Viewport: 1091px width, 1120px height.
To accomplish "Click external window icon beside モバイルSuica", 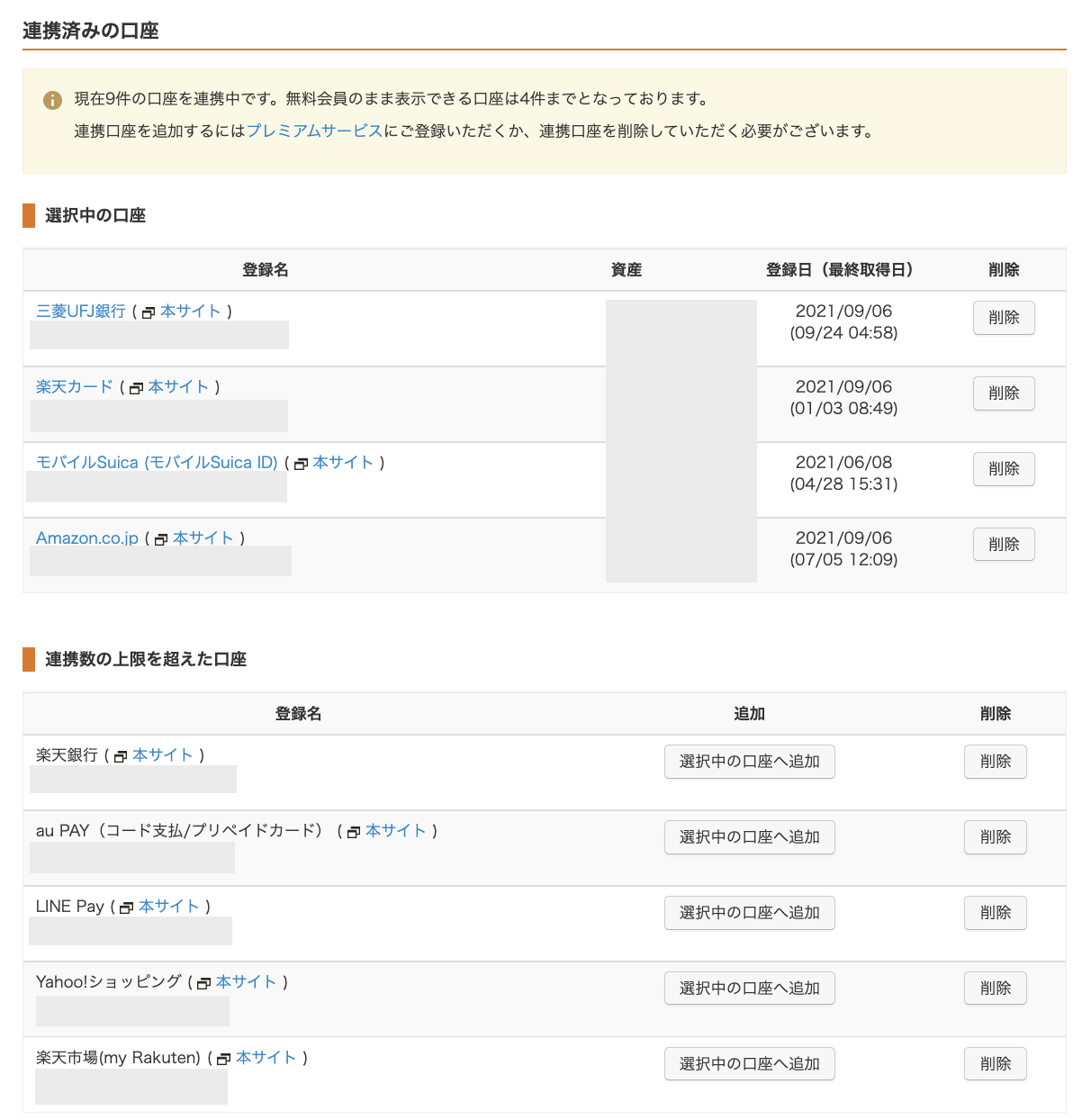I will click(301, 464).
